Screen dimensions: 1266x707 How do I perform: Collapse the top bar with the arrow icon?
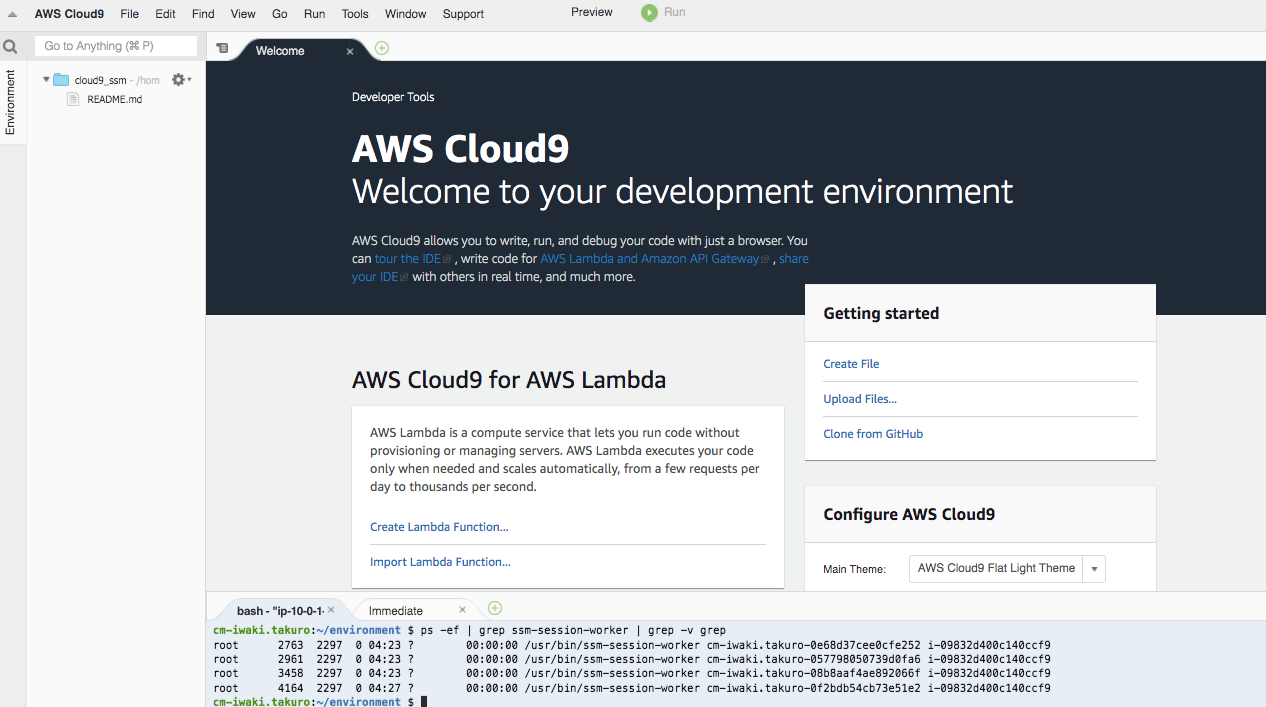(10, 13)
